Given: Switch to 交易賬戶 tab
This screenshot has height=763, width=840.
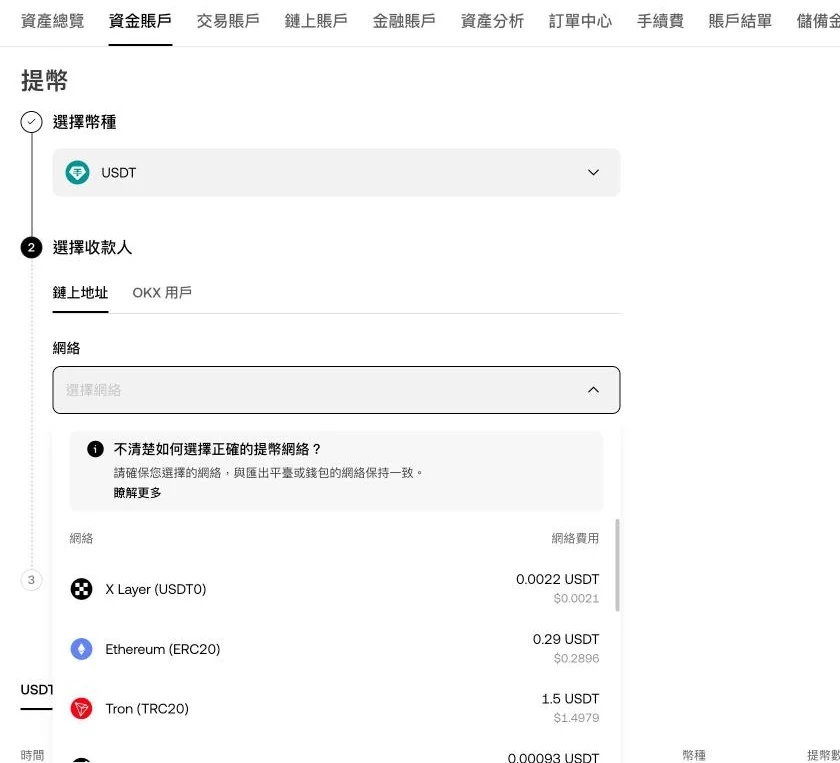Looking at the screenshot, I should click(228, 21).
